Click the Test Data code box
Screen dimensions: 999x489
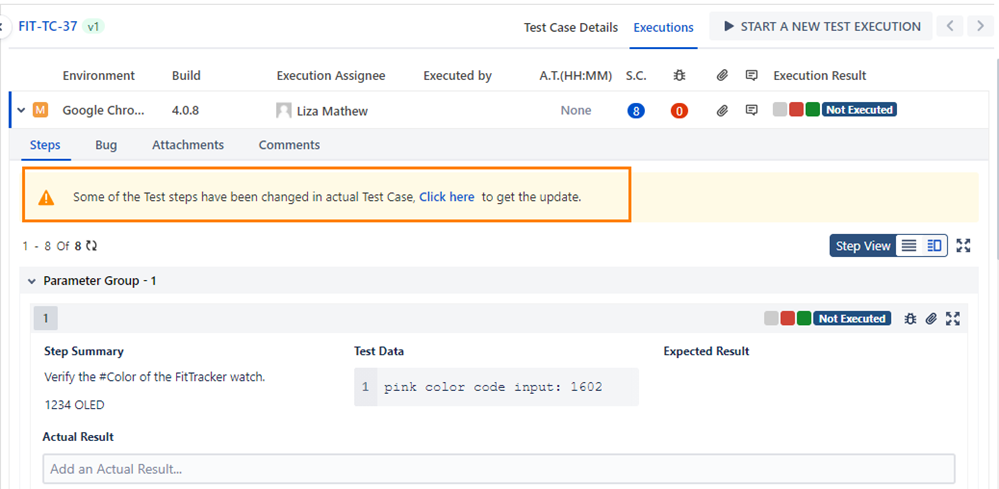[x=496, y=386]
